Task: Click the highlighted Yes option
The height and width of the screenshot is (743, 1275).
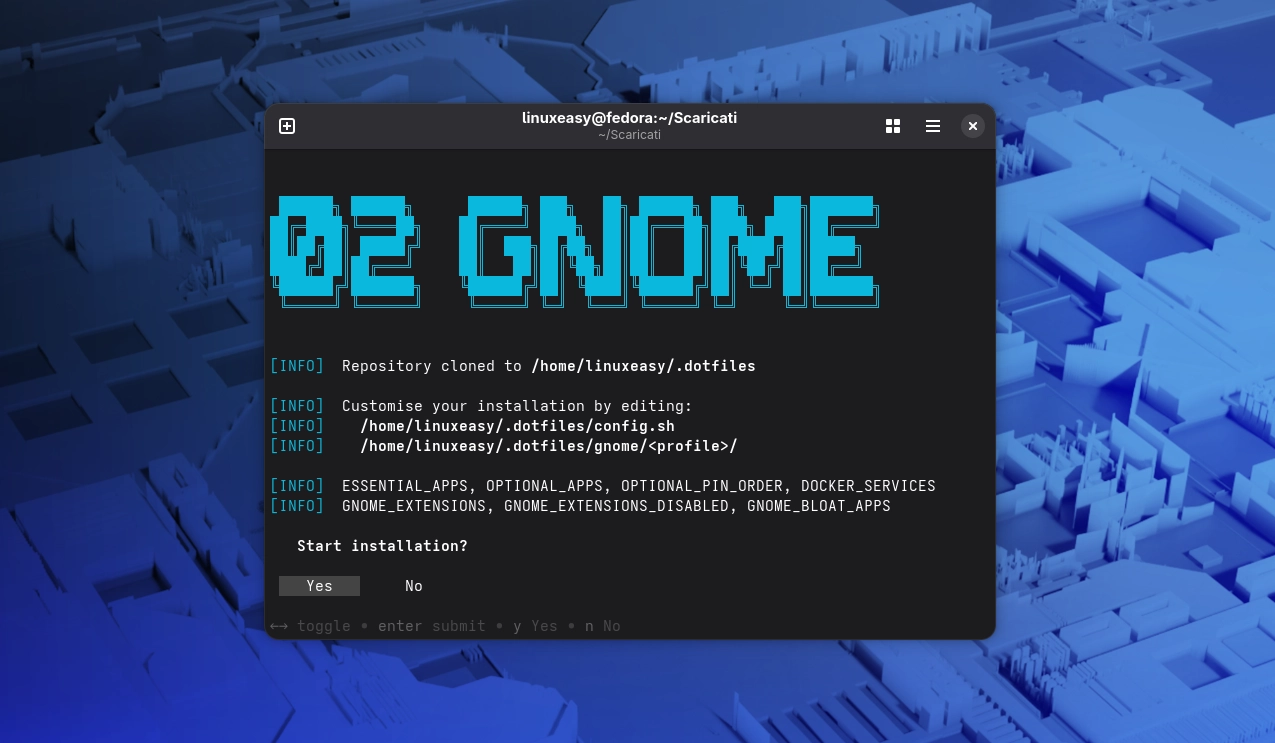Action: (x=319, y=586)
